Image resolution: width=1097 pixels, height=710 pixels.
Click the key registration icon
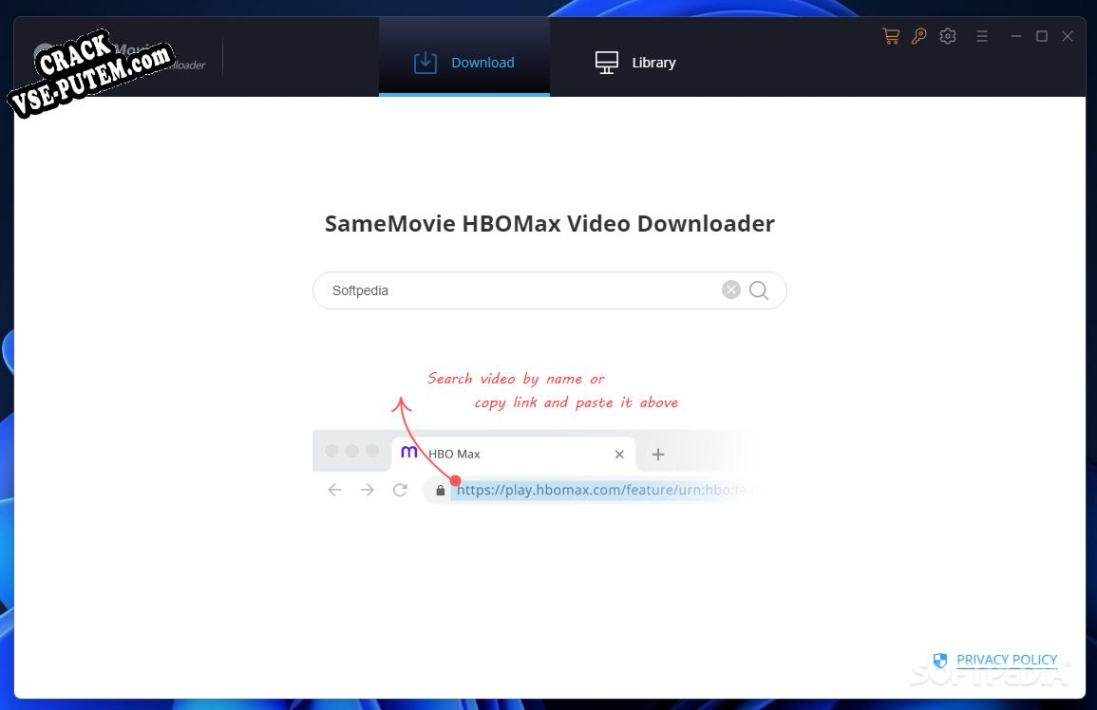point(919,36)
